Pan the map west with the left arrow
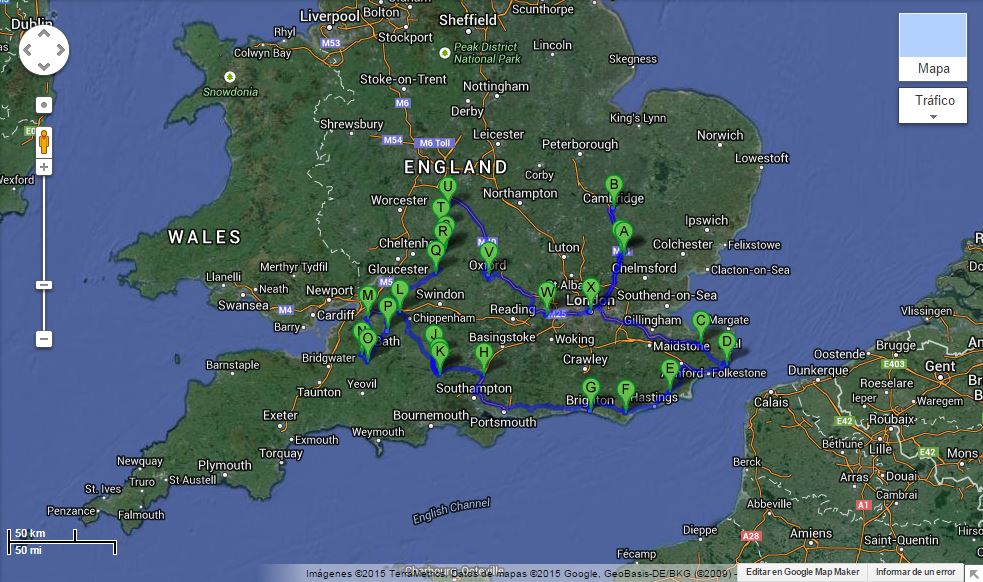 tap(25, 49)
